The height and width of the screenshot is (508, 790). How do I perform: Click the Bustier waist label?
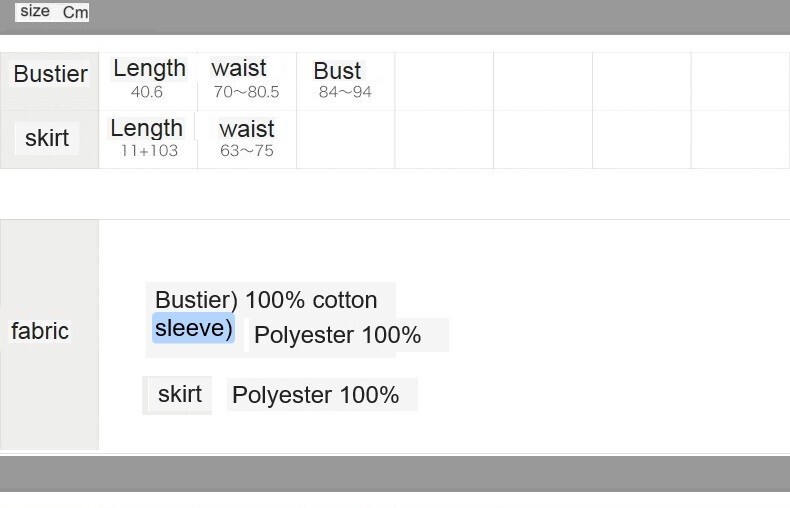click(x=239, y=68)
